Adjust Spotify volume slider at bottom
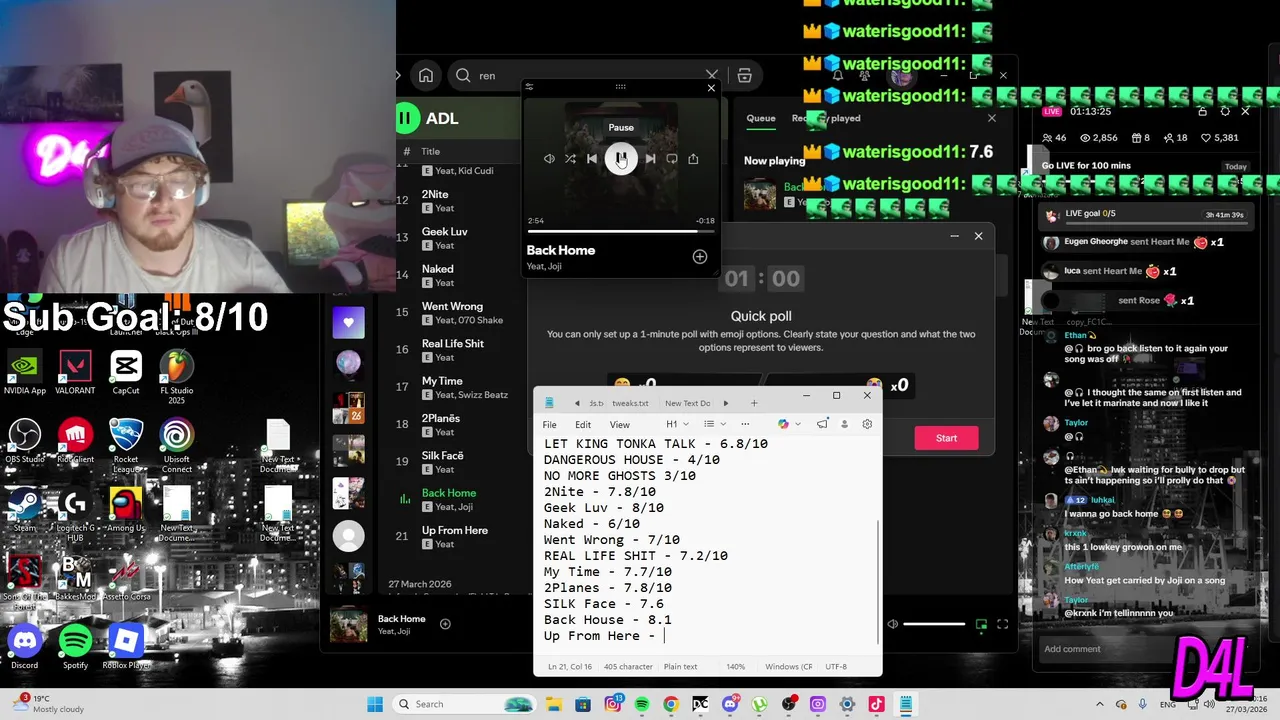1280x720 pixels. (934, 624)
